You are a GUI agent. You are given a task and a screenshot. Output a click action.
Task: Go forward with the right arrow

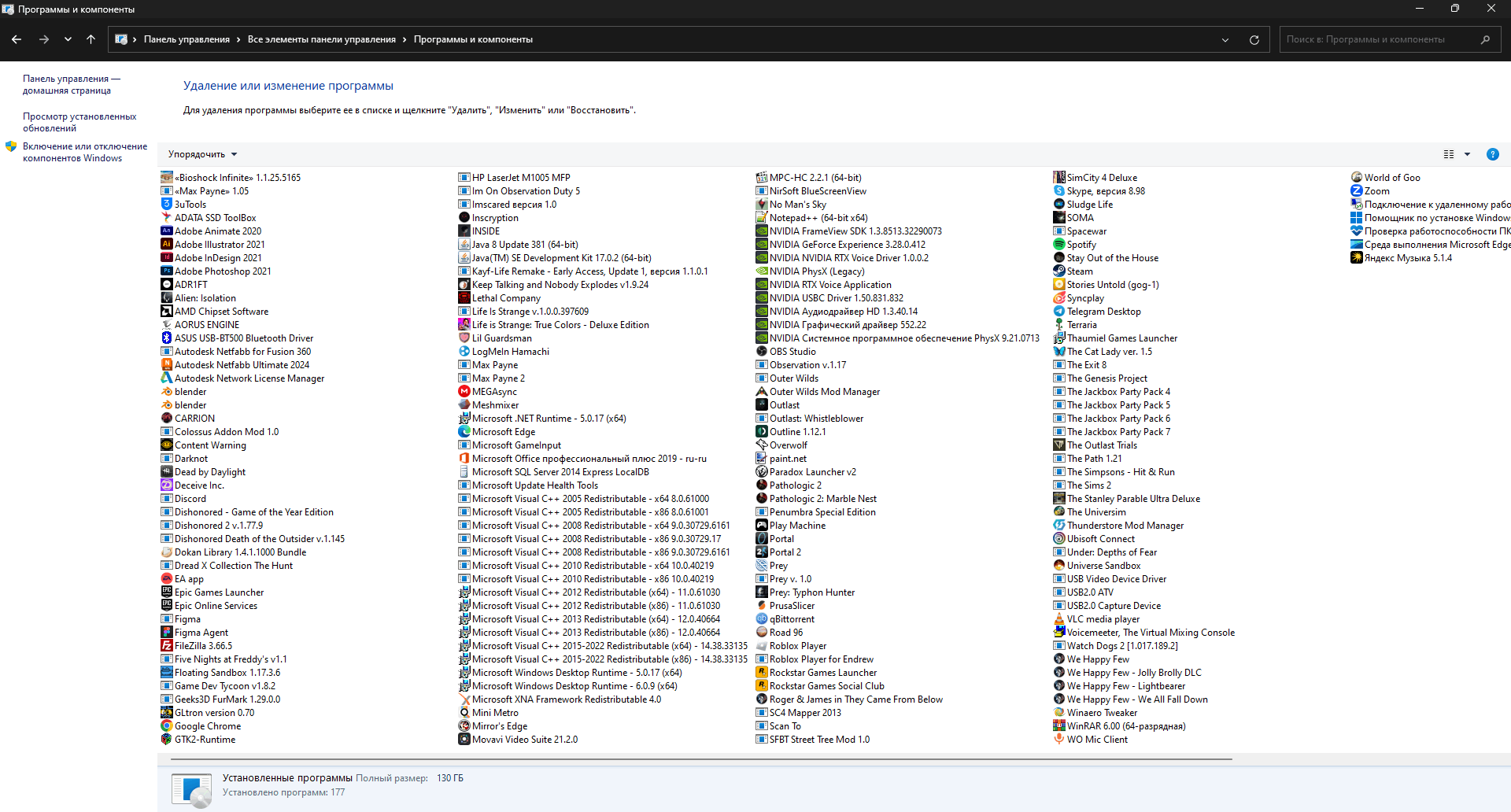point(44,39)
